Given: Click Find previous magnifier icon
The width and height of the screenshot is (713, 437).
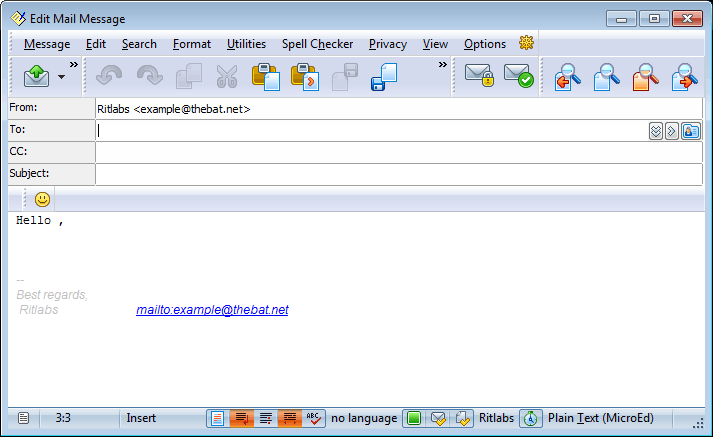Looking at the screenshot, I should click(x=567, y=77).
